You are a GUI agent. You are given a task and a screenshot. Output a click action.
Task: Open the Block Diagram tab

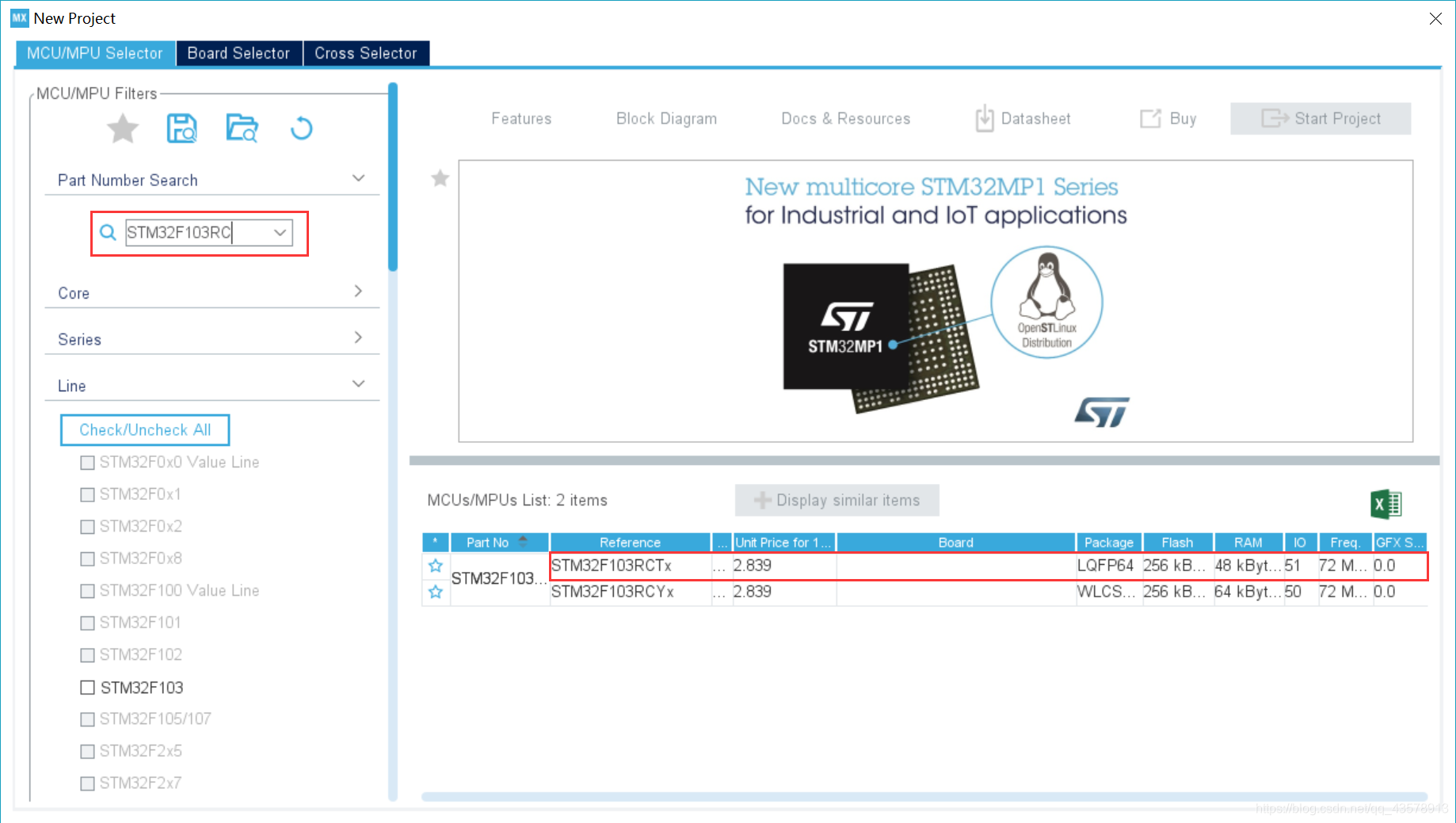[666, 119]
